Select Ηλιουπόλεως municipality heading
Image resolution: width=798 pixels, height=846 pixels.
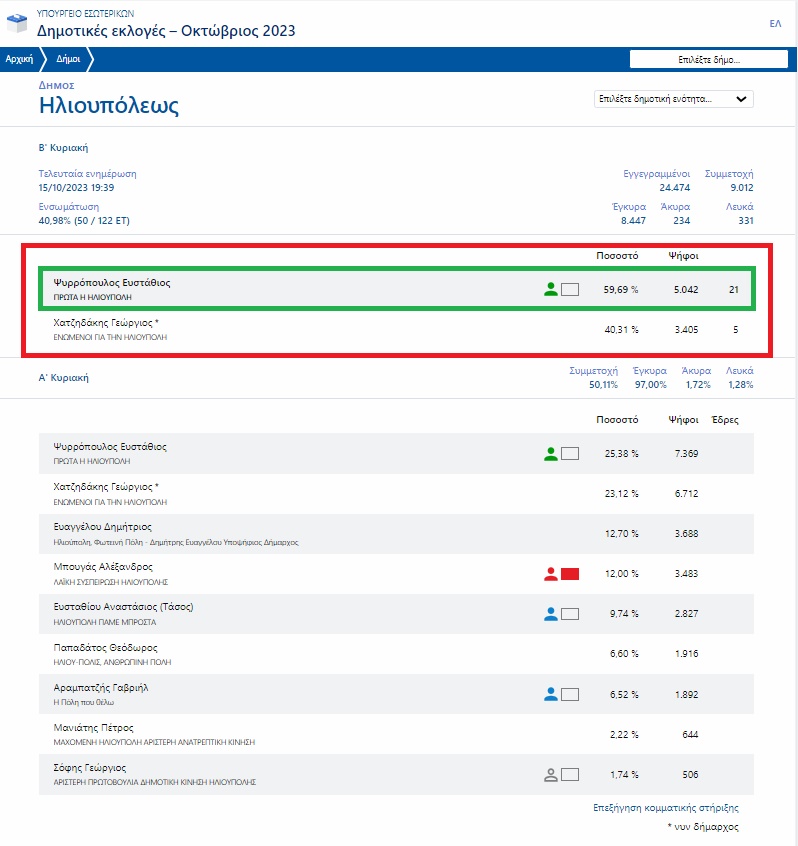(x=109, y=105)
